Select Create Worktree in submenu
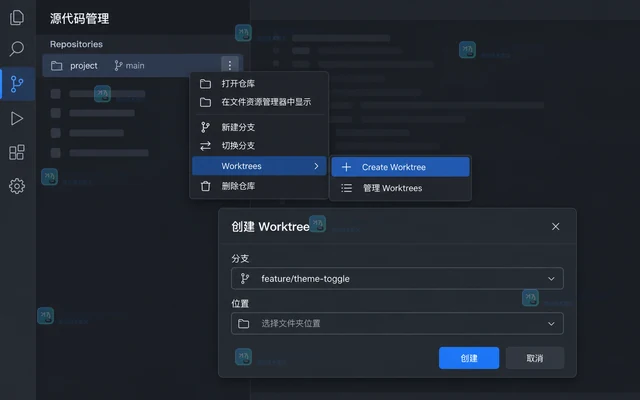 pos(400,167)
